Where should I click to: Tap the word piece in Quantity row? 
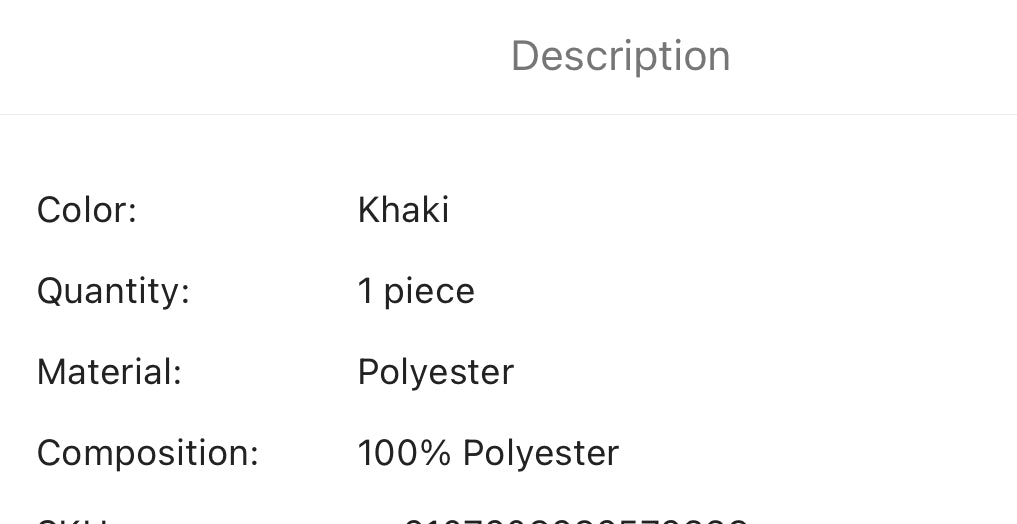(429, 292)
